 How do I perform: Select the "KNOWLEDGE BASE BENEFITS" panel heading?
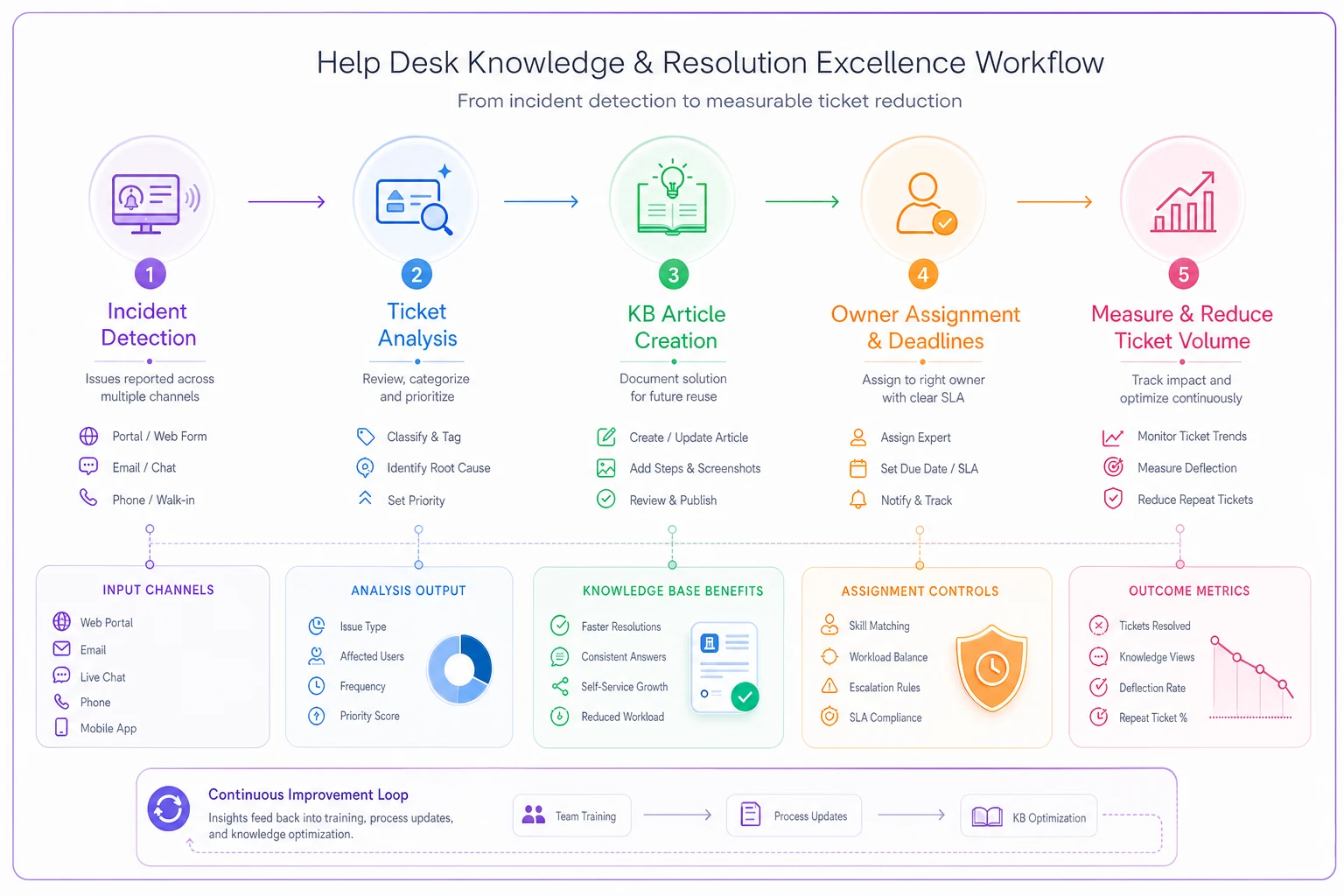tap(673, 591)
